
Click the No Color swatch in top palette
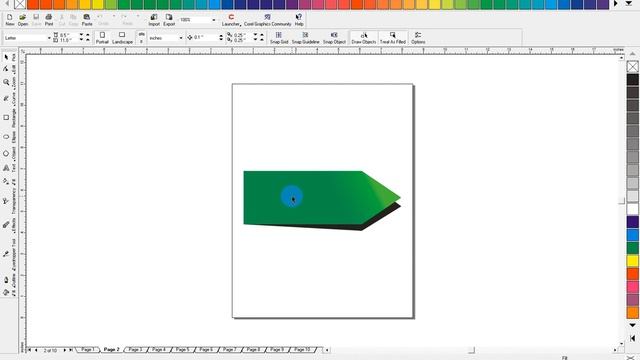click(x=20, y=4)
